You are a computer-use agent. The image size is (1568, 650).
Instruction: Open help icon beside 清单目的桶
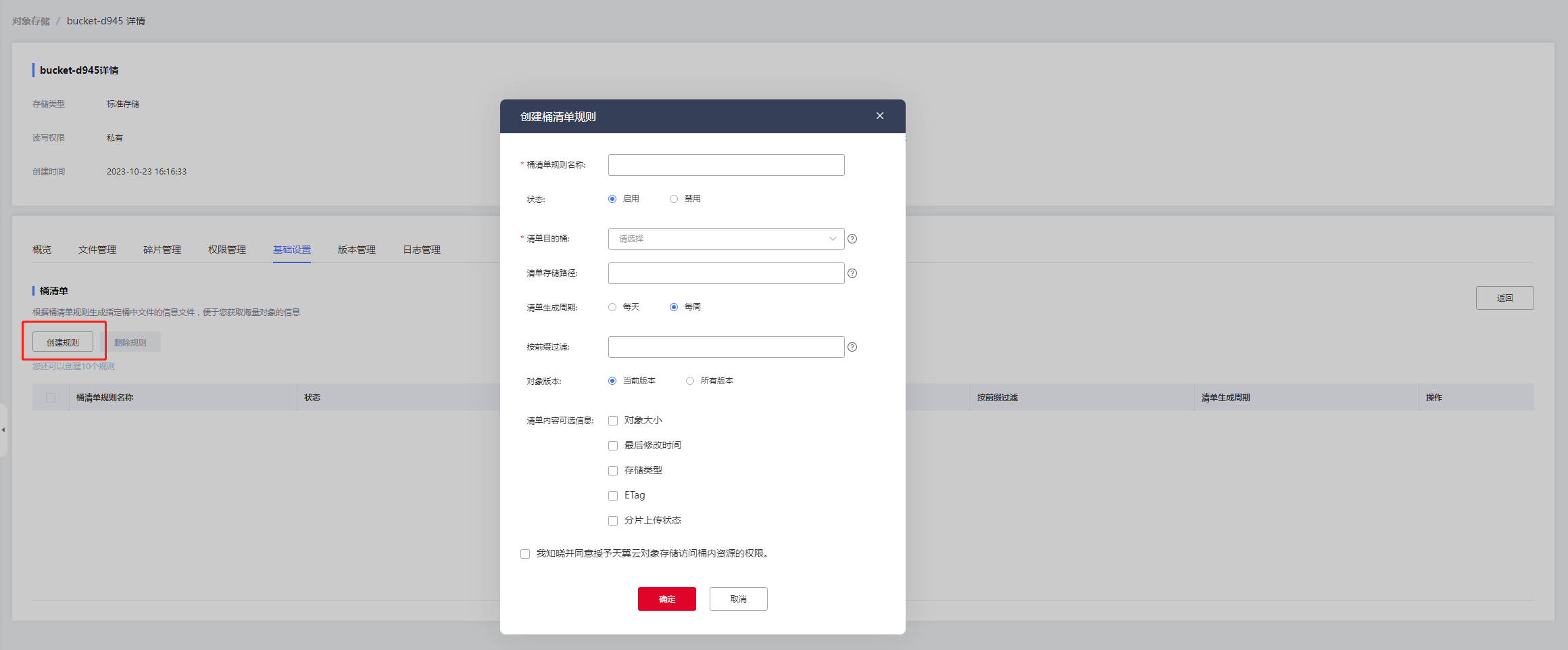[x=852, y=239]
